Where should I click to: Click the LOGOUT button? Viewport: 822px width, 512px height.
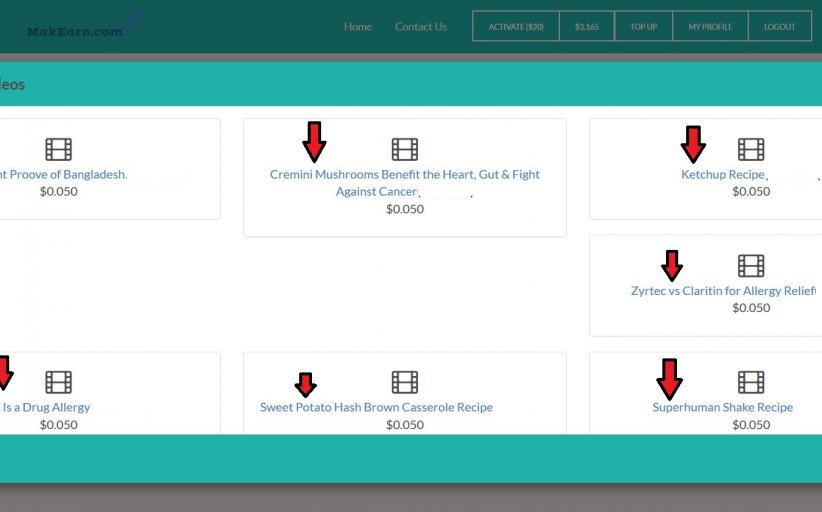(x=780, y=27)
